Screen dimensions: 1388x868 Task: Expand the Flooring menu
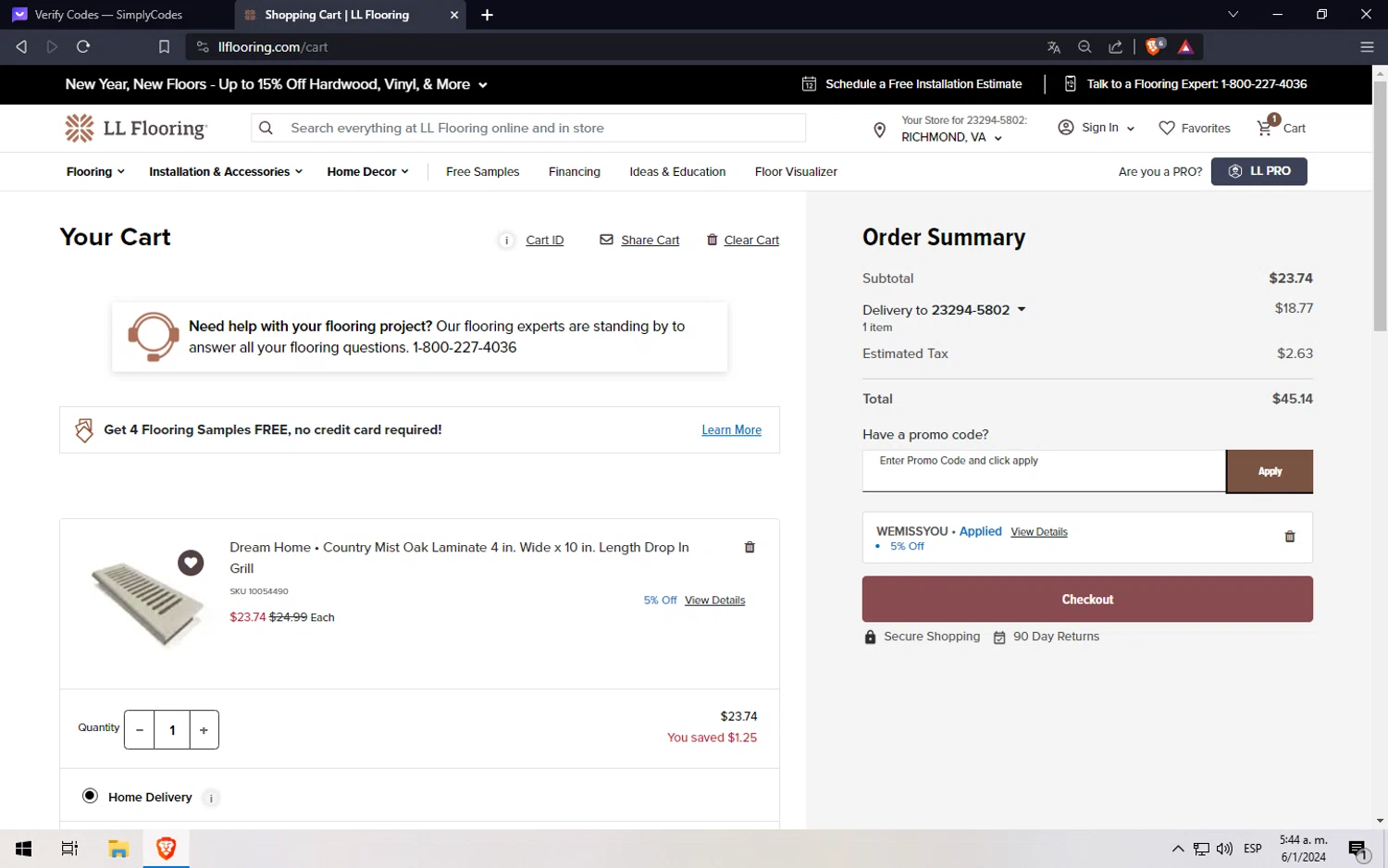point(95,172)
